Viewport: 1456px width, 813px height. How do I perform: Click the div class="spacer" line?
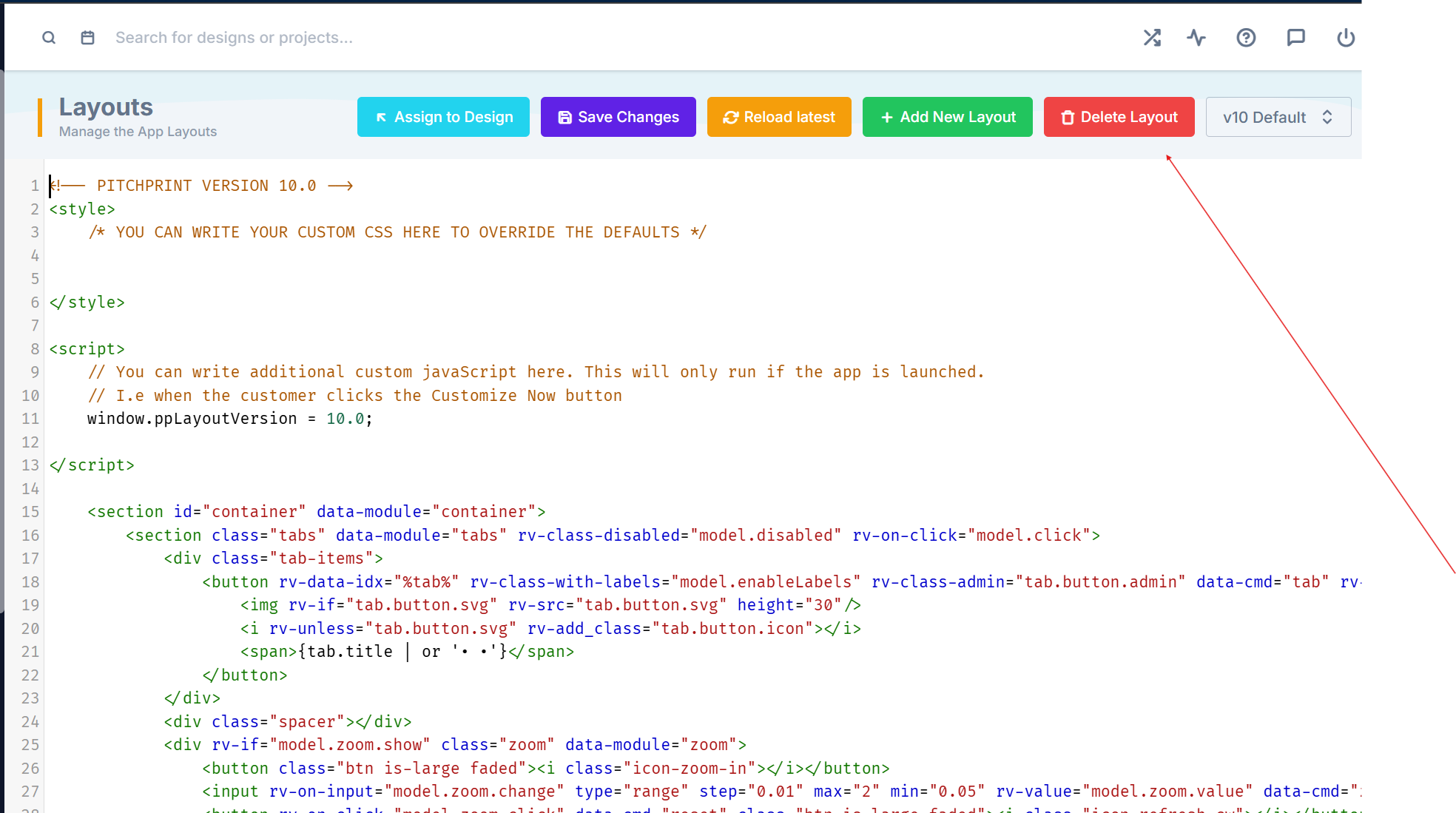point(288,722)
